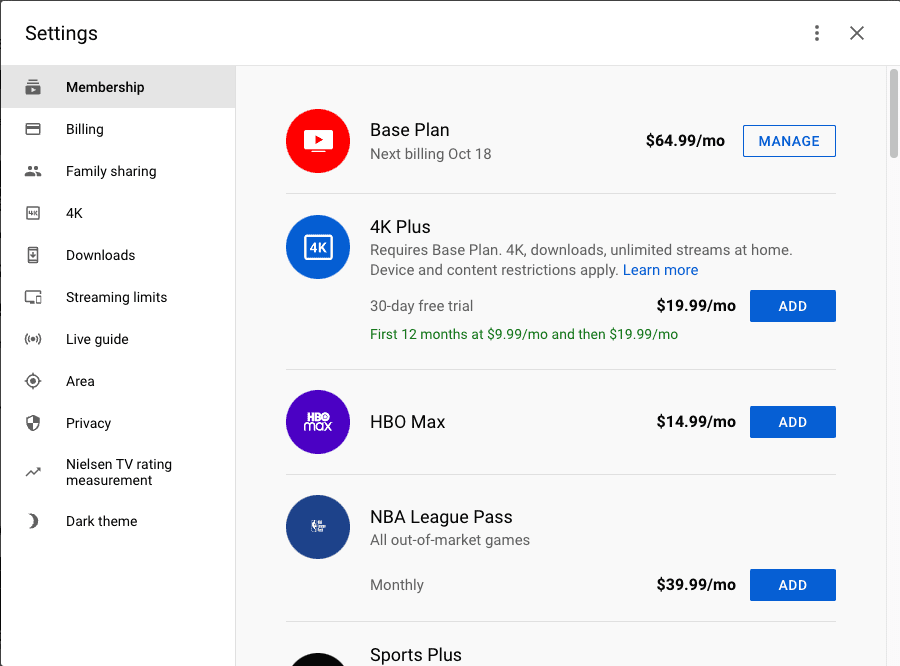Click the Privacy shield icon
This screenshot has width=900, height=666.
33,423
